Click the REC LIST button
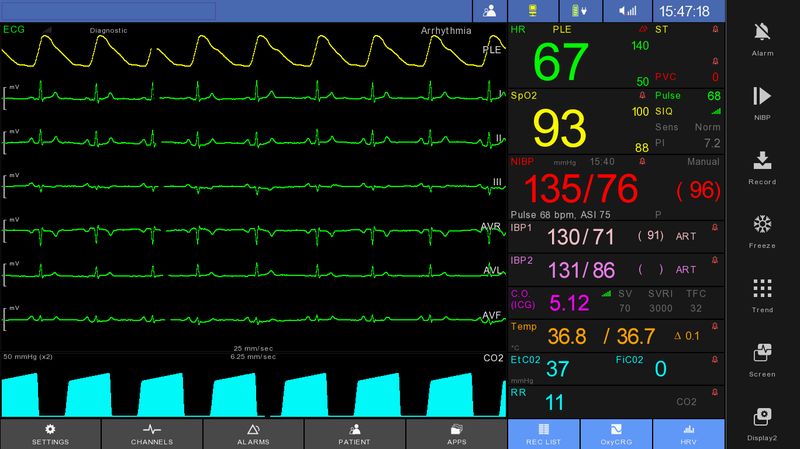Screen dimensions: 800x449 tap(543, 434)
